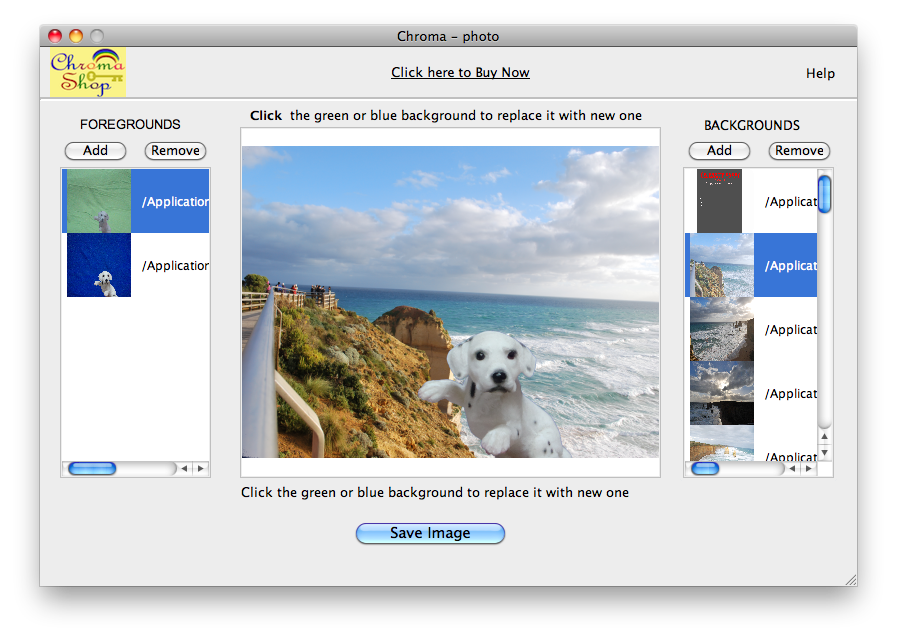Pick the fourth cloudy sky background thumbnail

(719, 393)
